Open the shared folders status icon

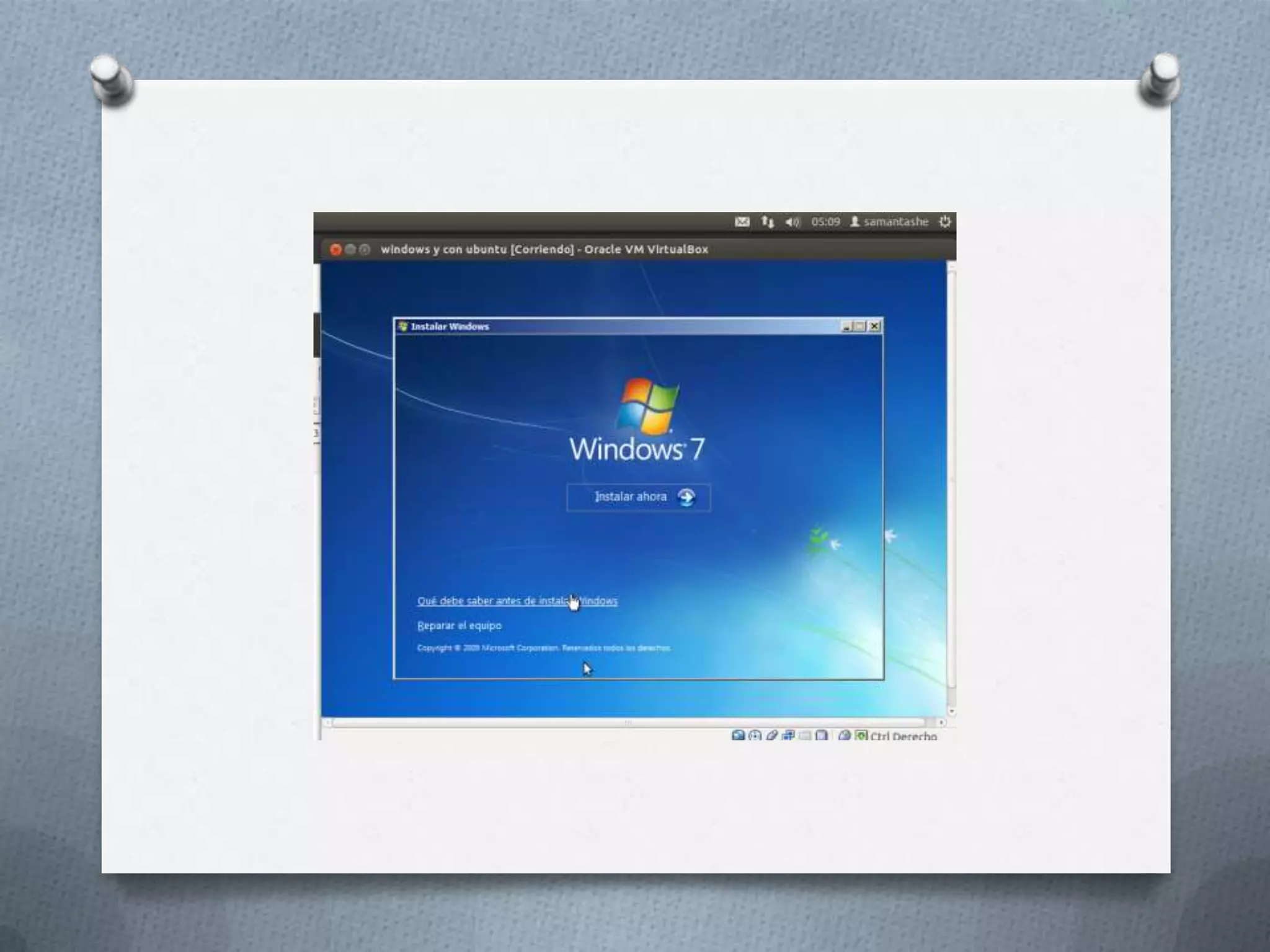click(805, 736)
